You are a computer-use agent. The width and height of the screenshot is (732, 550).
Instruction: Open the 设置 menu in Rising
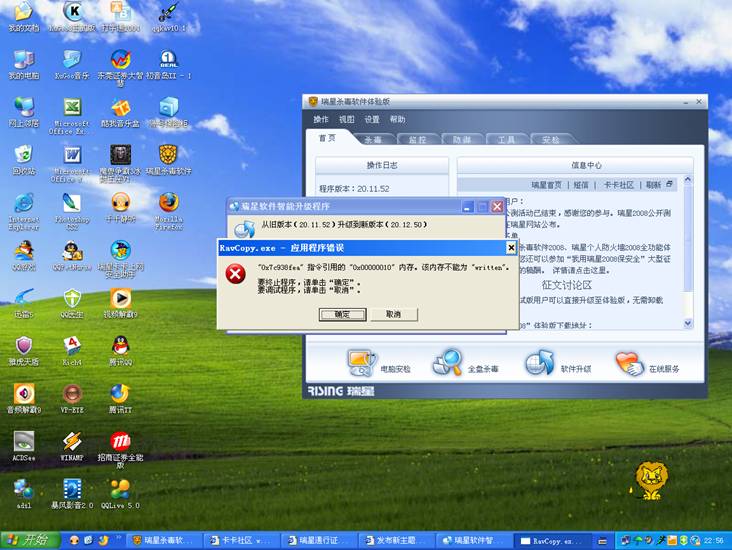(372, 120)
